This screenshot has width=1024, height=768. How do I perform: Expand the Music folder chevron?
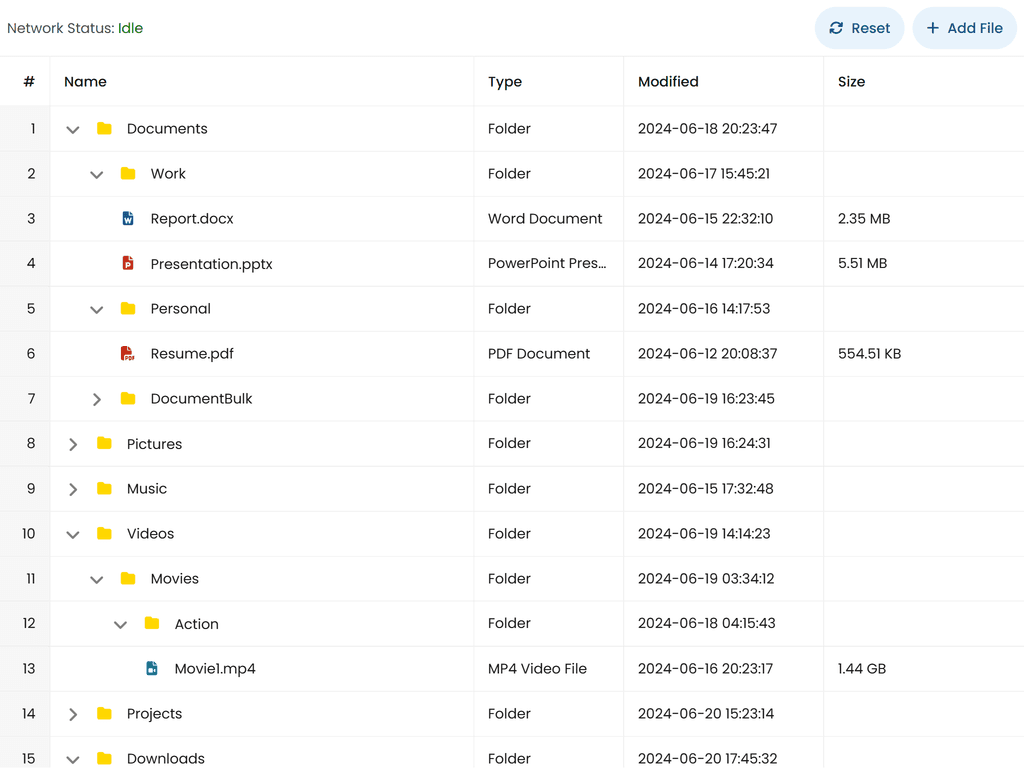click(x=73, y=489)
